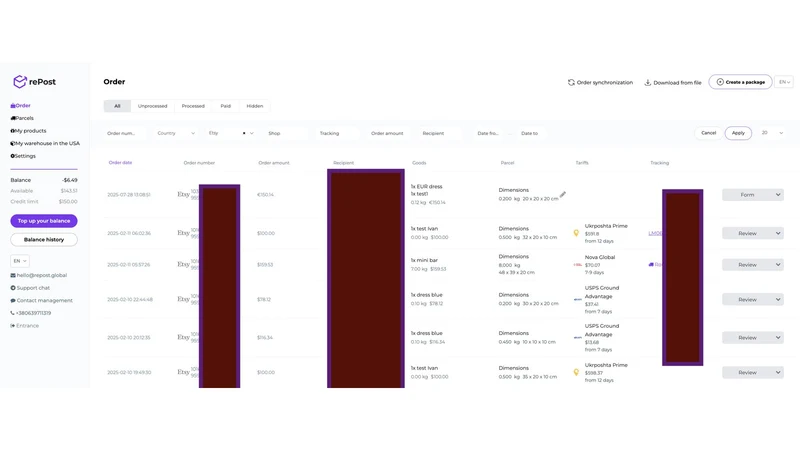Open the EN language selector in the header
The height and width of the screenshot is (450, 800).
click(784, 82)
